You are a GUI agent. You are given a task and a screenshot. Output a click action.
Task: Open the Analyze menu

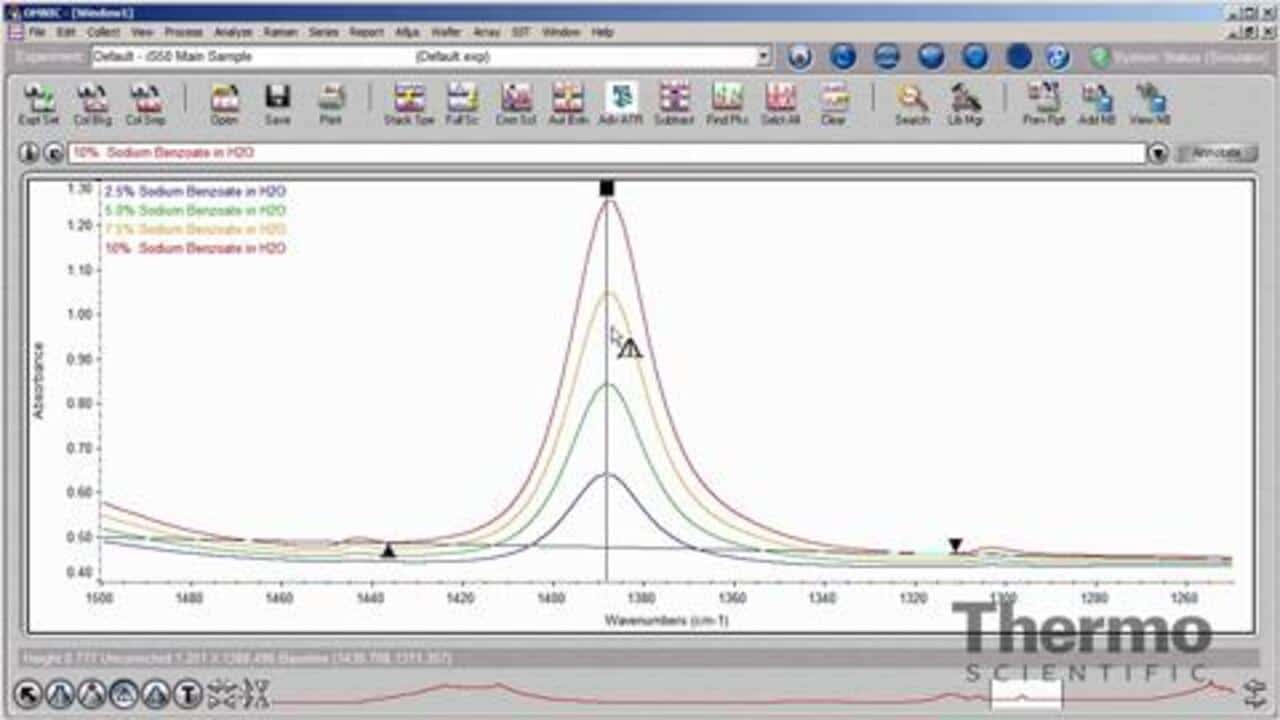[x=232, y=32]
